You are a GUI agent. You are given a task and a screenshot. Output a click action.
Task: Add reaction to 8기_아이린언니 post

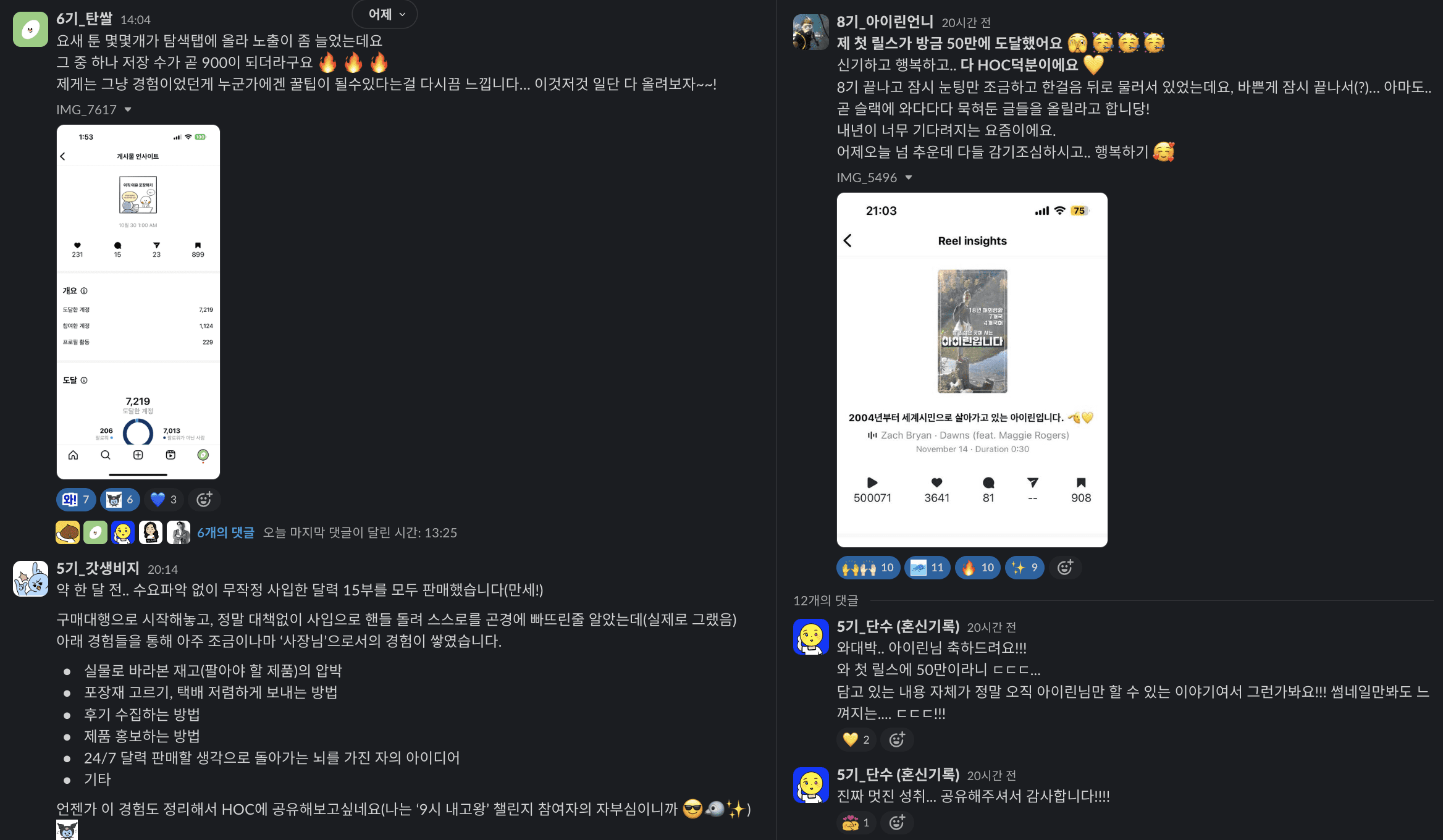click(1066, 567)
